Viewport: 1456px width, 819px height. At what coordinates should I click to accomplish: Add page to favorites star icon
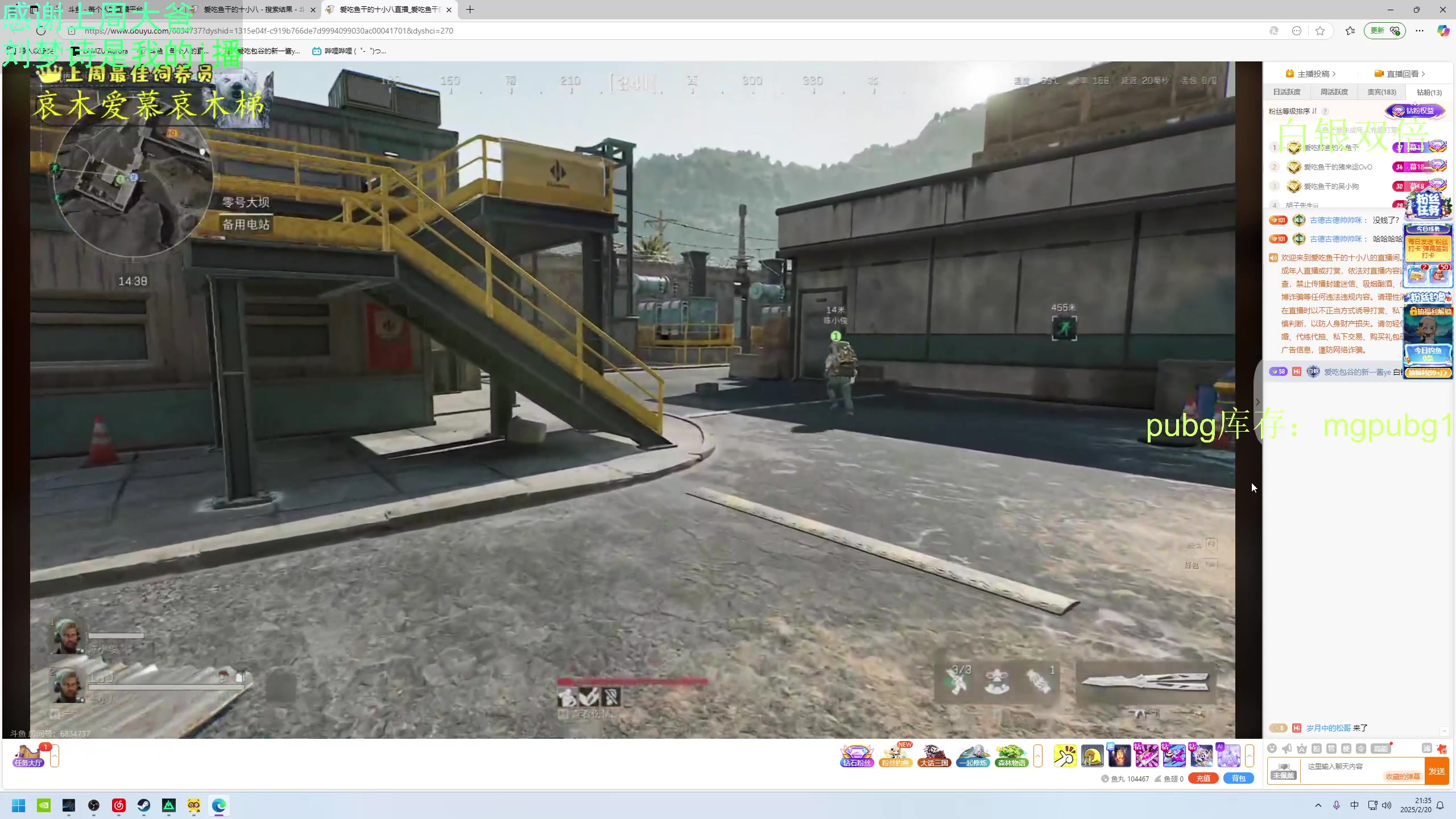[1320, 31]
